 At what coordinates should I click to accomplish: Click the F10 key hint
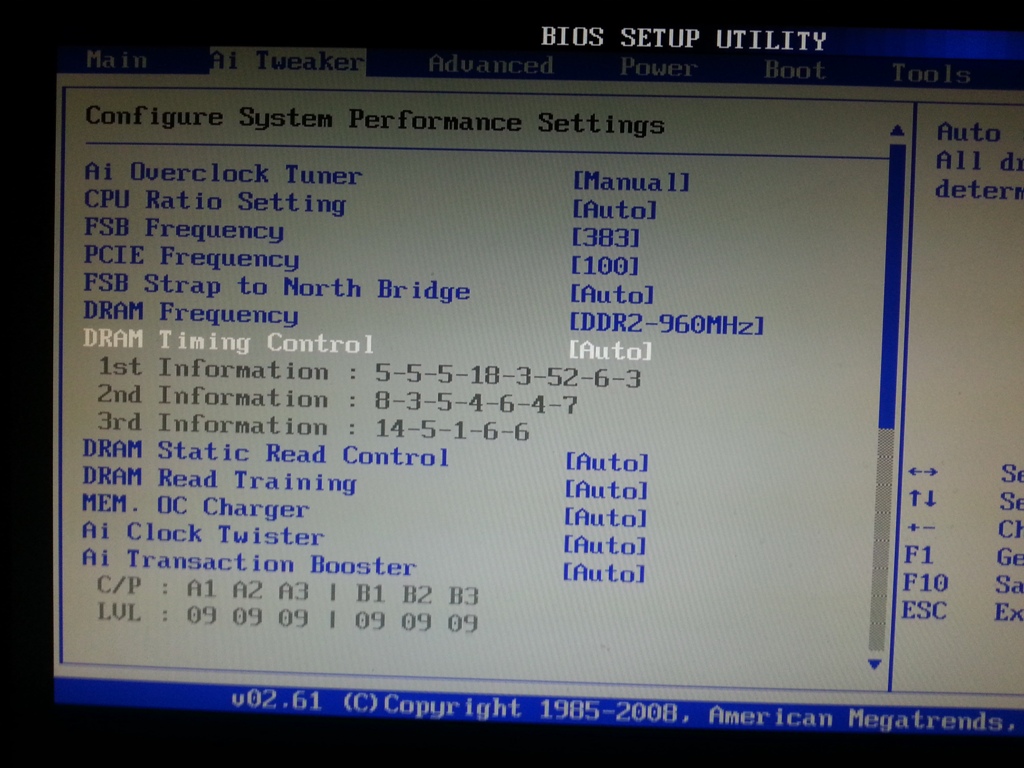click(x=925, y=583)
